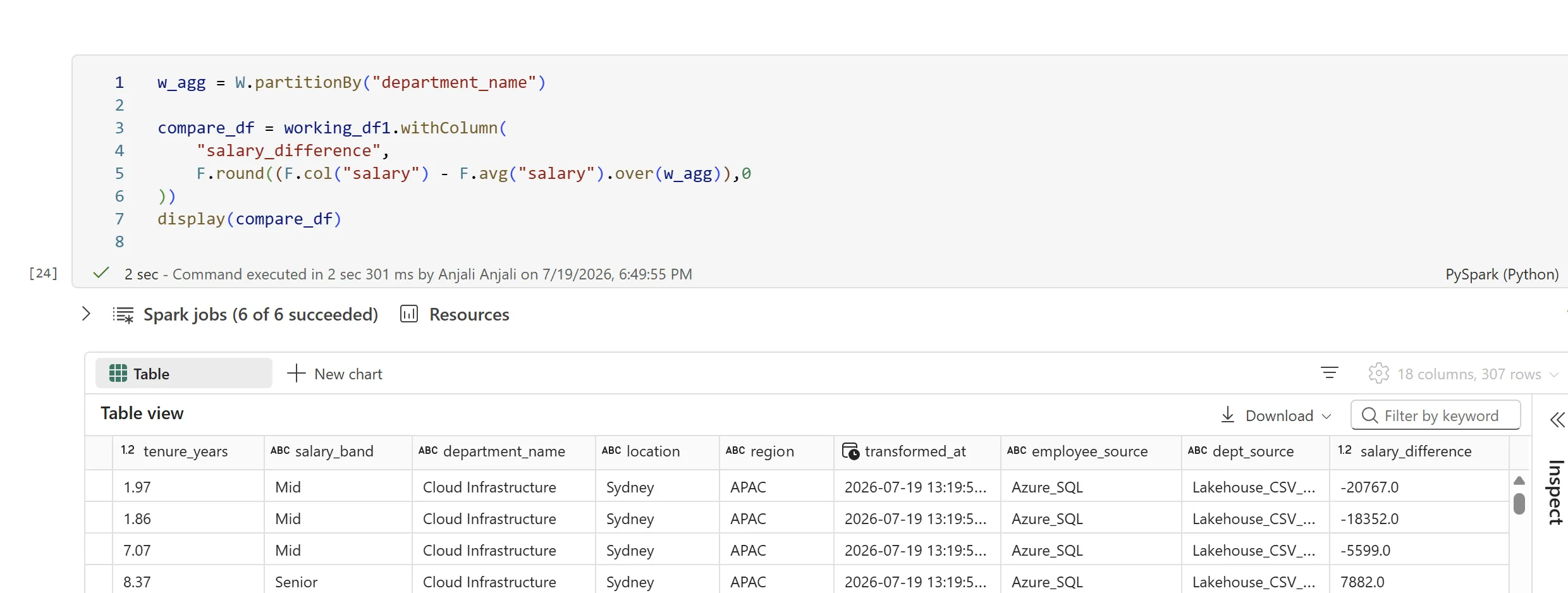Select the location column header
The height and width of the screenshot is (593, 1568).
(x=658, y=451)
